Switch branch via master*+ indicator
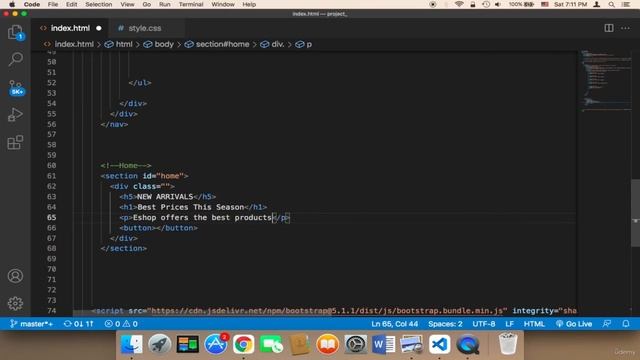This screenshot has width=640, height=360. pos(31,324)
